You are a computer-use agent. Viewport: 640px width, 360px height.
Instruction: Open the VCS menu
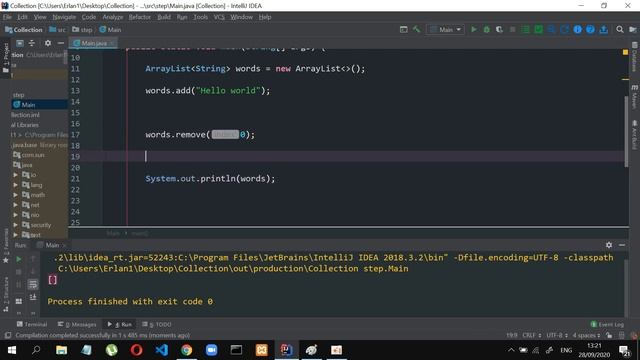pyautogui.click(x=219, y=17)
